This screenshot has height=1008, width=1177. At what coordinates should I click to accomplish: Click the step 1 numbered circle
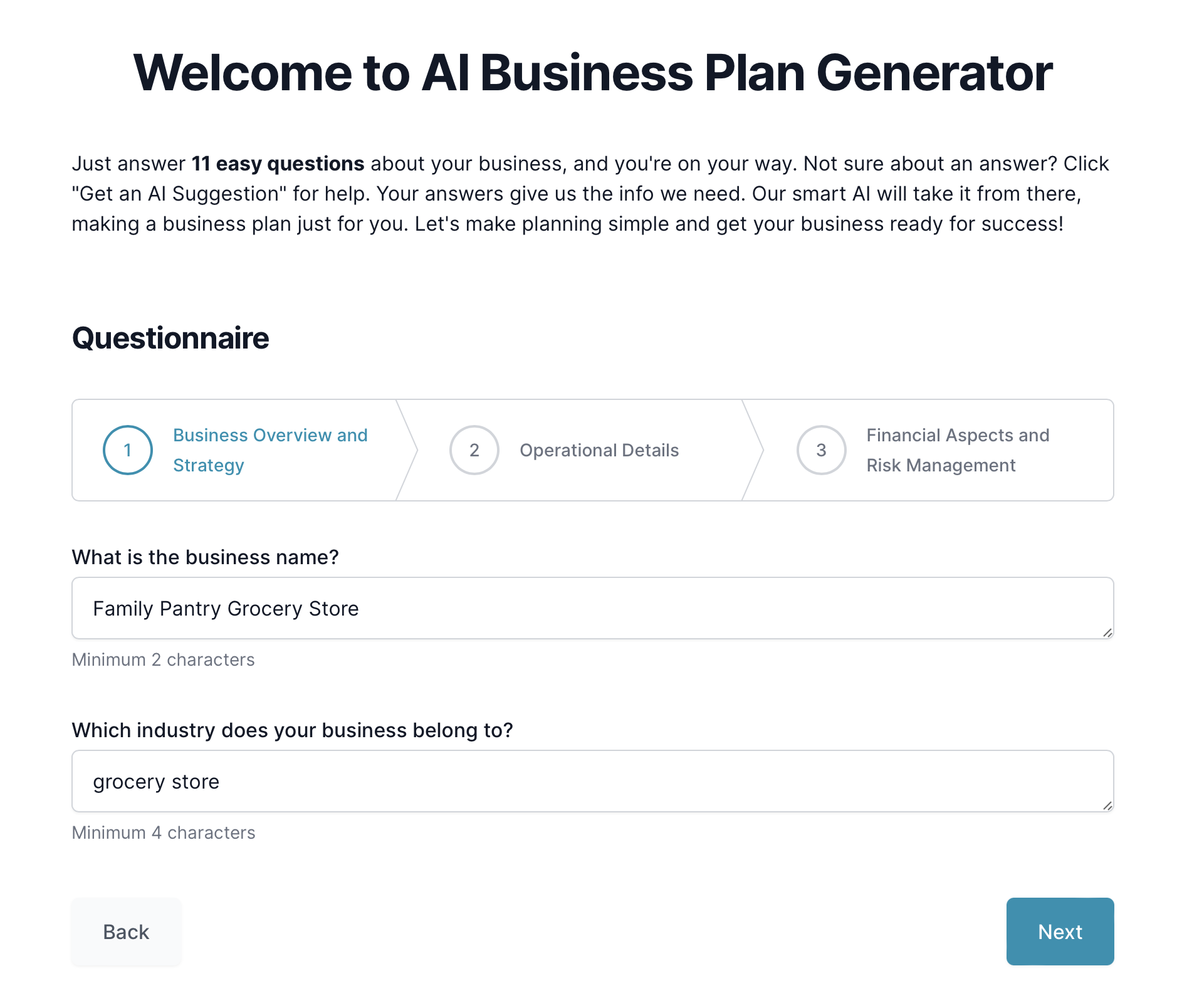128,449
